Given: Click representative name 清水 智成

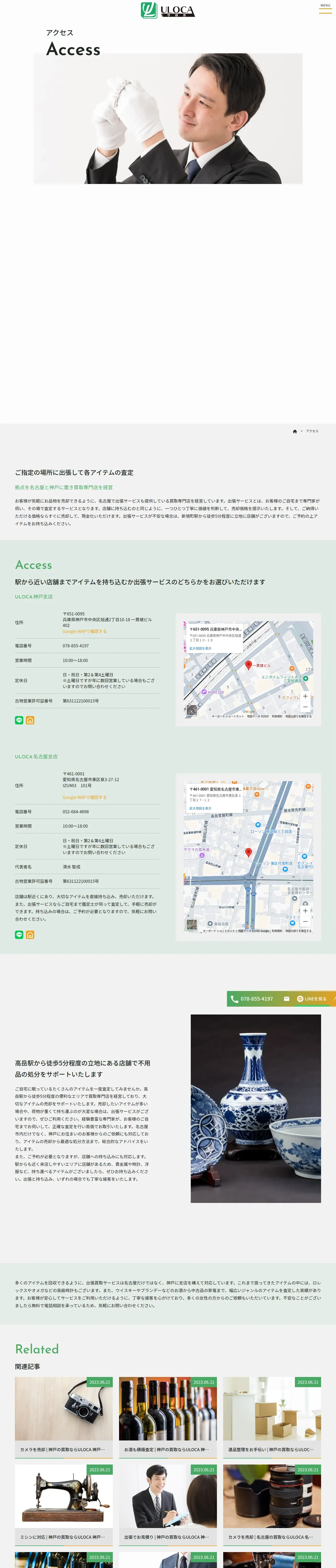Looking at the screenshot, I should click(x=71, y=867).
